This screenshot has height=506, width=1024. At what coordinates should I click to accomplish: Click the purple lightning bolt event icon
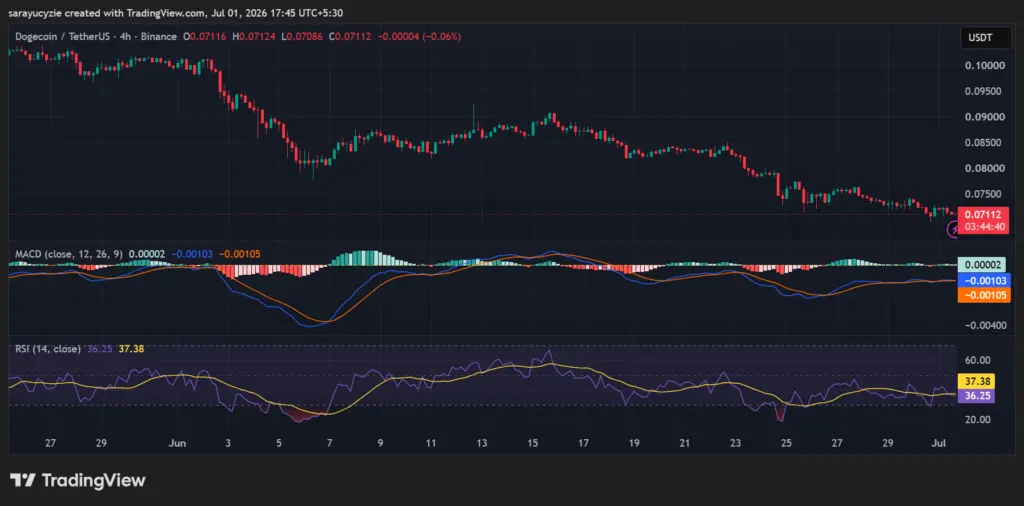tap(953, 230)
